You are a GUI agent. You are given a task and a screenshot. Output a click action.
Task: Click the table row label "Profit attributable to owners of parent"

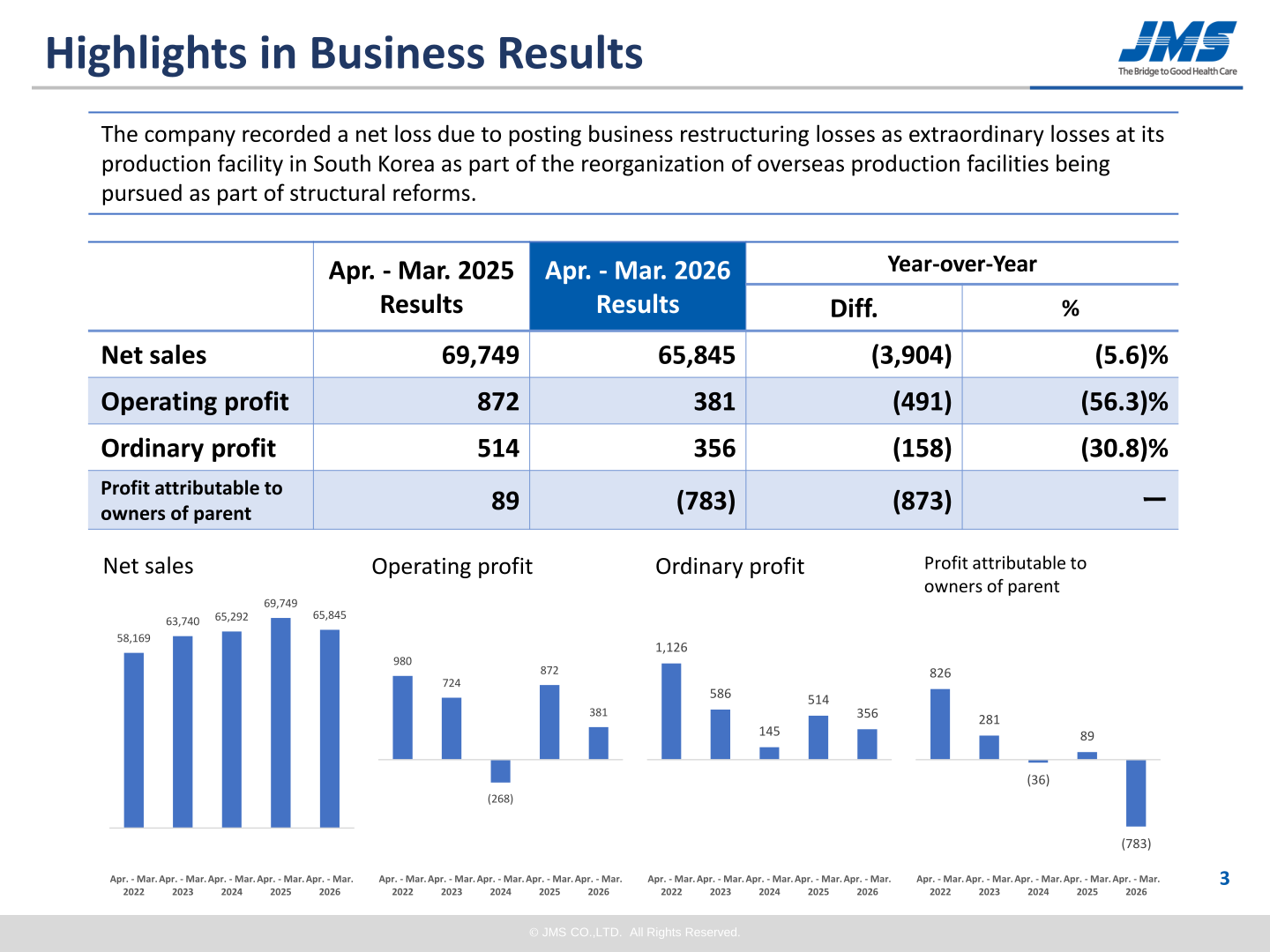pos(191,501)
